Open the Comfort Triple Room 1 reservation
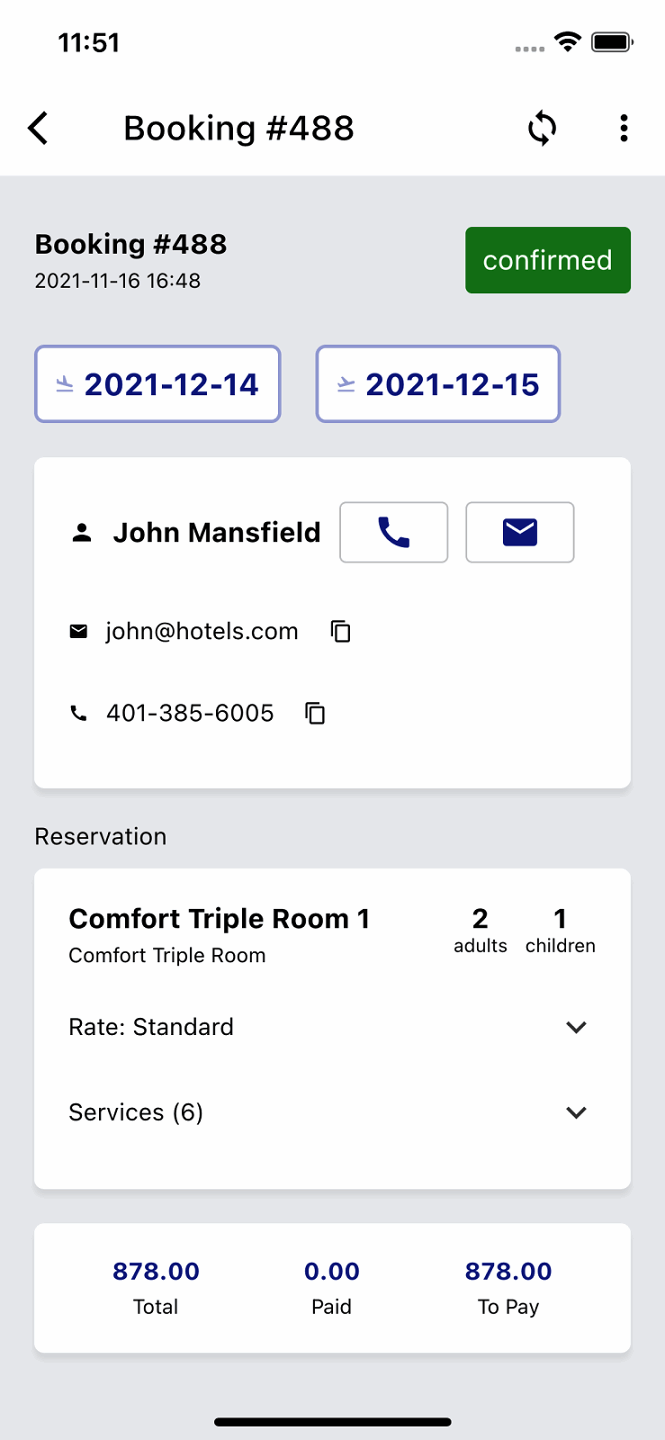 tap(219, 919)
